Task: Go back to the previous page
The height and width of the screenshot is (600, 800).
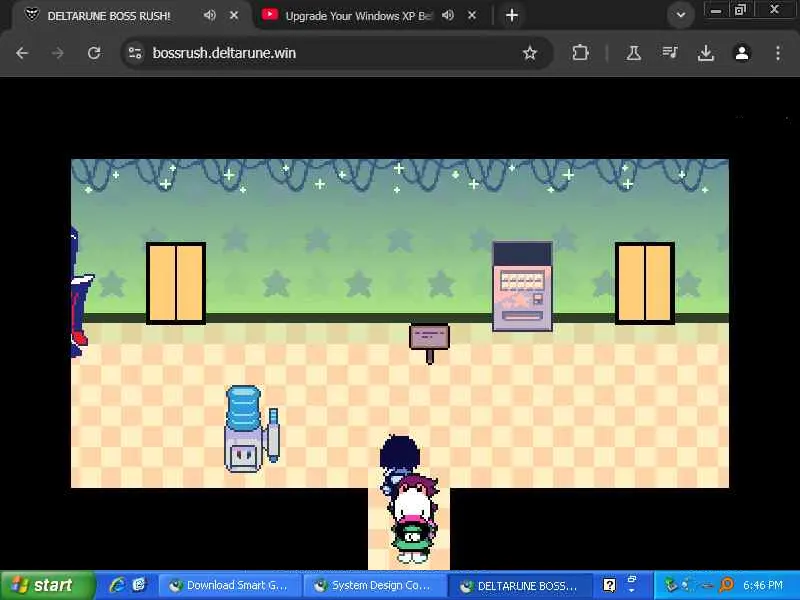Action: coord(22,53)
